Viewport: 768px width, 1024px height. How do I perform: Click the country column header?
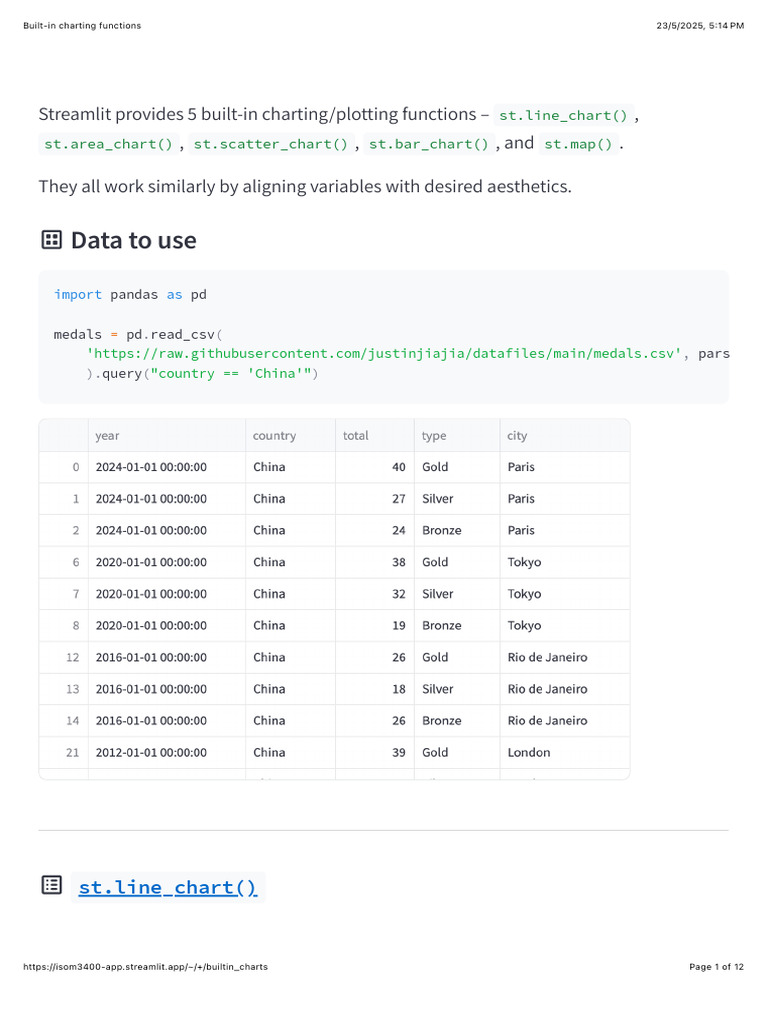point(291,436)
